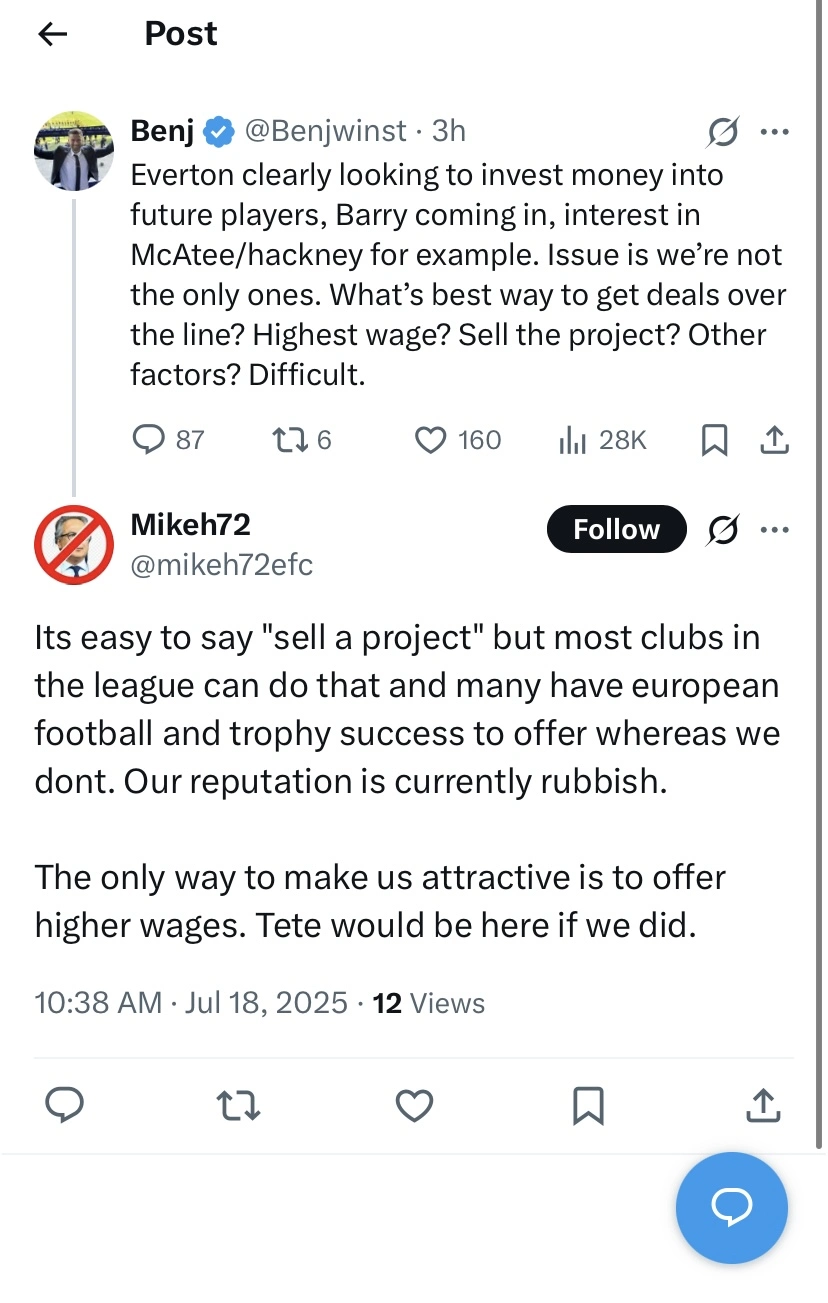Share Benj's post
828x1303 pixels.
coord(775,440)
